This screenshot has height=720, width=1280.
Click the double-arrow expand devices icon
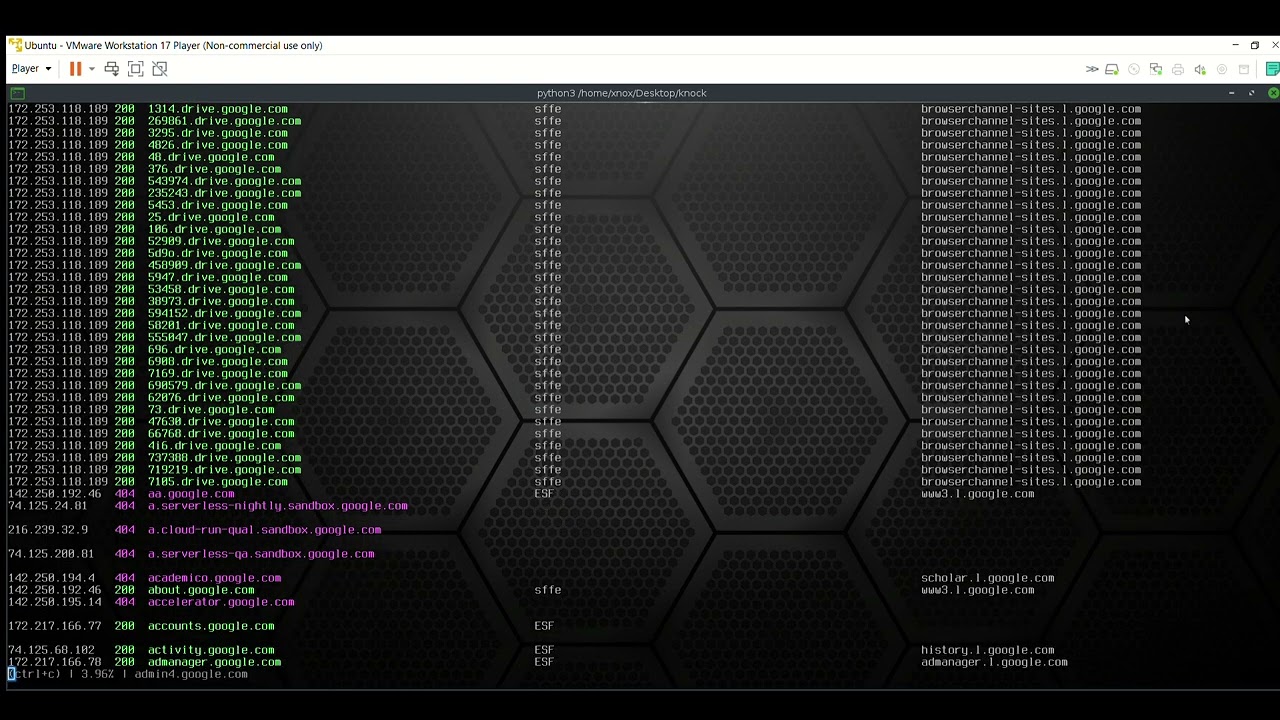[1092, 69]
